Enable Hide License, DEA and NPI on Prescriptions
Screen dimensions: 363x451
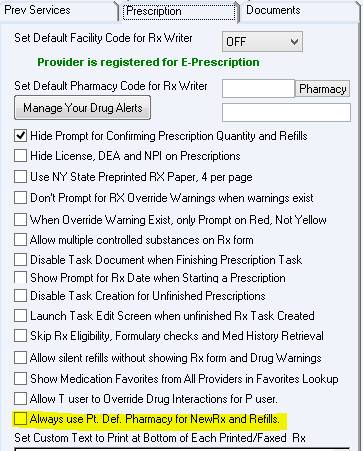click(x=20, y=156)
